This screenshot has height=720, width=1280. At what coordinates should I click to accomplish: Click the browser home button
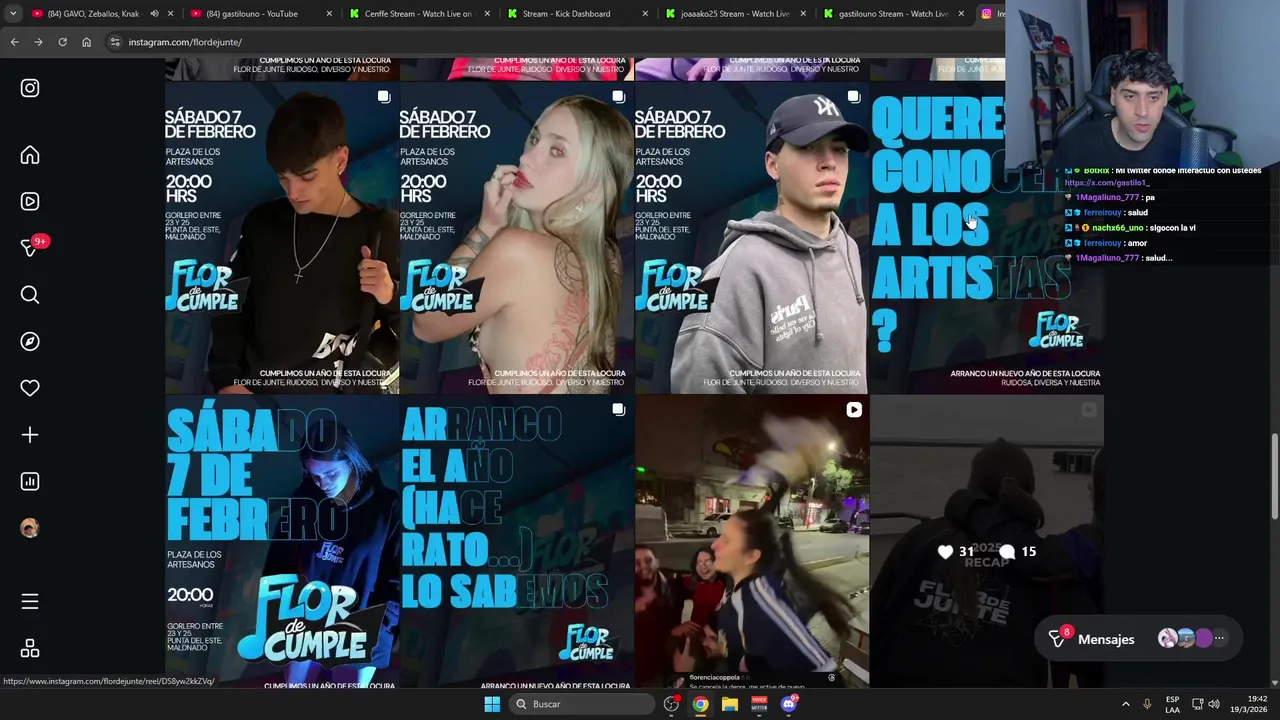[x=86, y=42]
